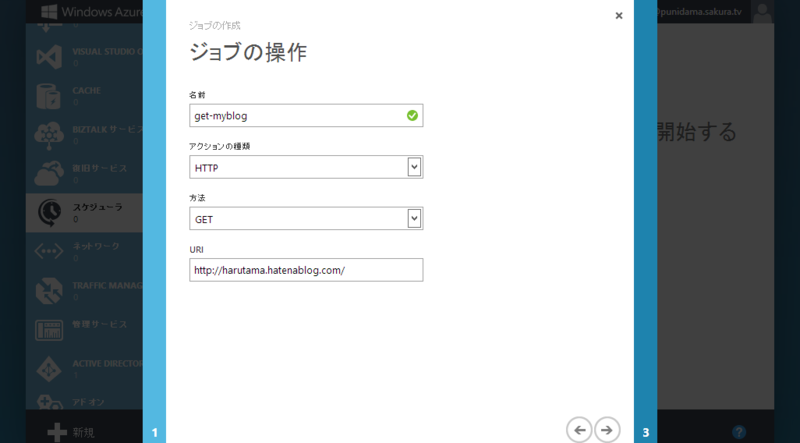Image resolution: width=800 pixels, height=443 pixels.
Task: Open the user account avatar icon
Action: click(763, 12)
